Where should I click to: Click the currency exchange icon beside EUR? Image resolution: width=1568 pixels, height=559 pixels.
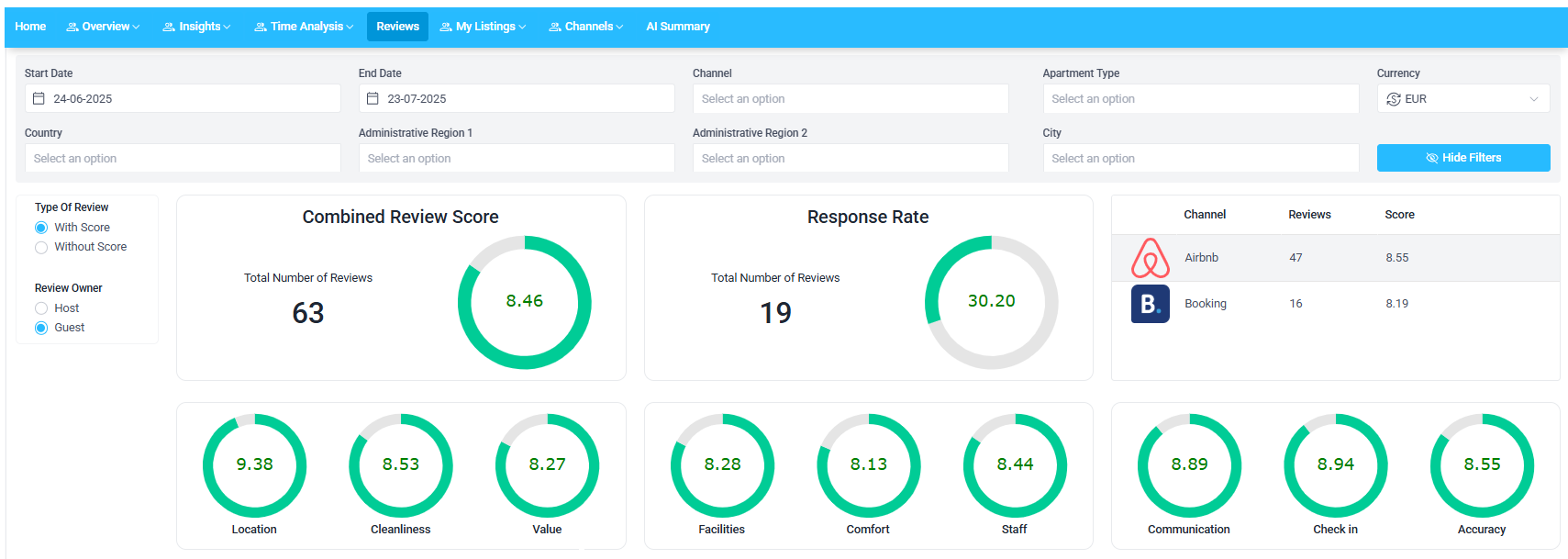pyautogui.click(x=1393, y=99)
